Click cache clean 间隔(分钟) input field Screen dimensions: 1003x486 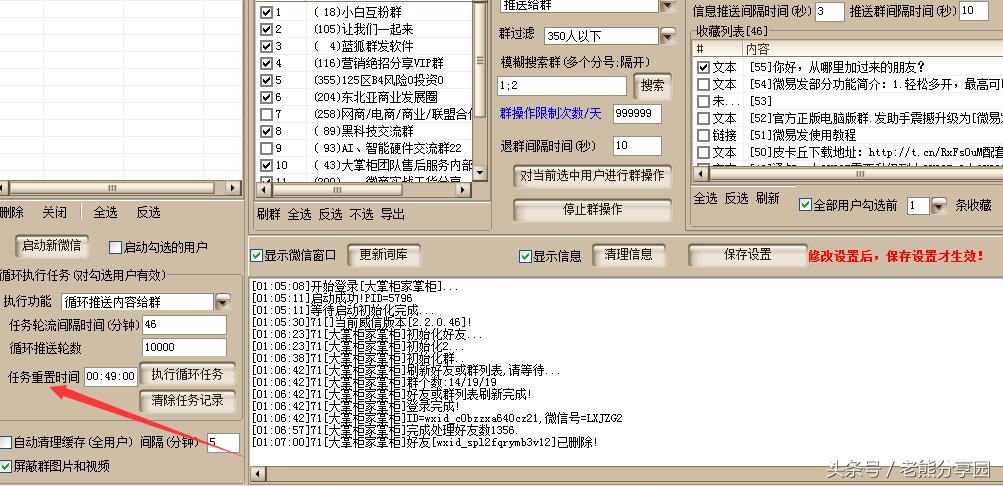(223, 443)
